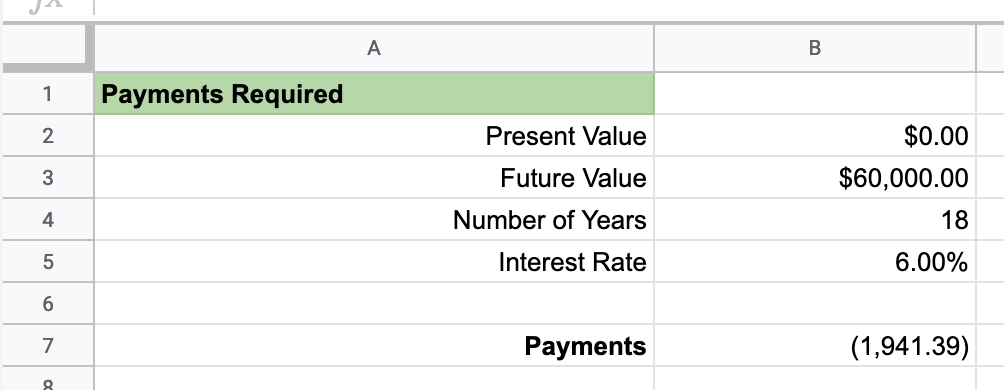
Task: Select the $60,000.00 cell
Action: (x=814, y=177)
